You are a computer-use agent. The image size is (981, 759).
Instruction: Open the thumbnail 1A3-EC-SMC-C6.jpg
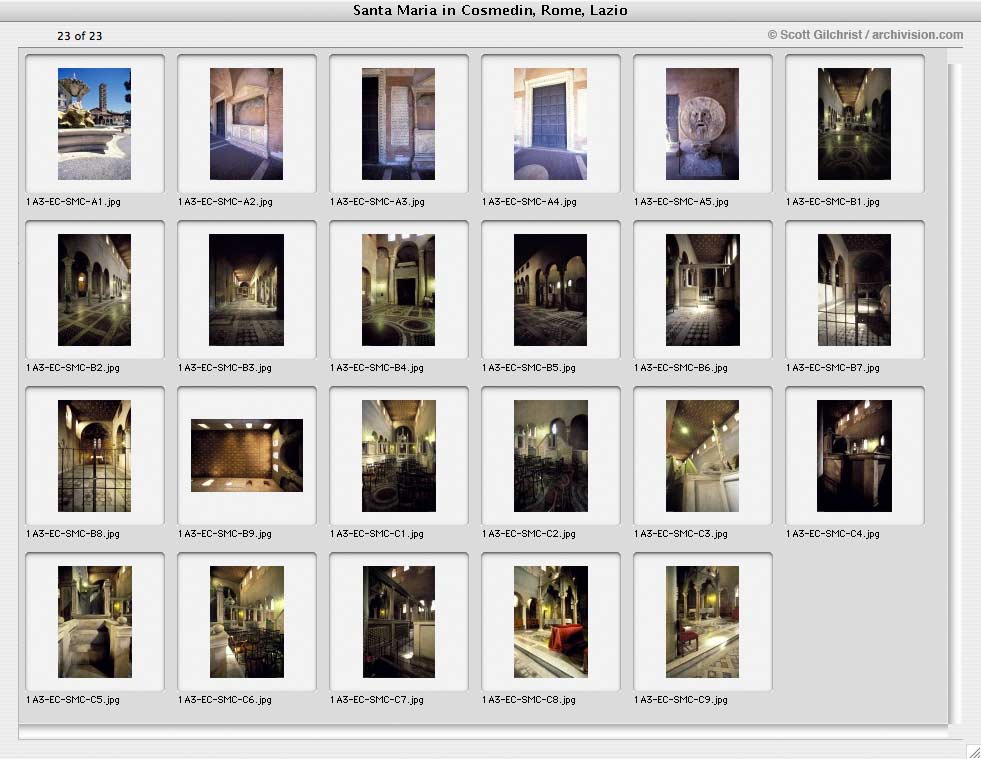pos(247,622)
